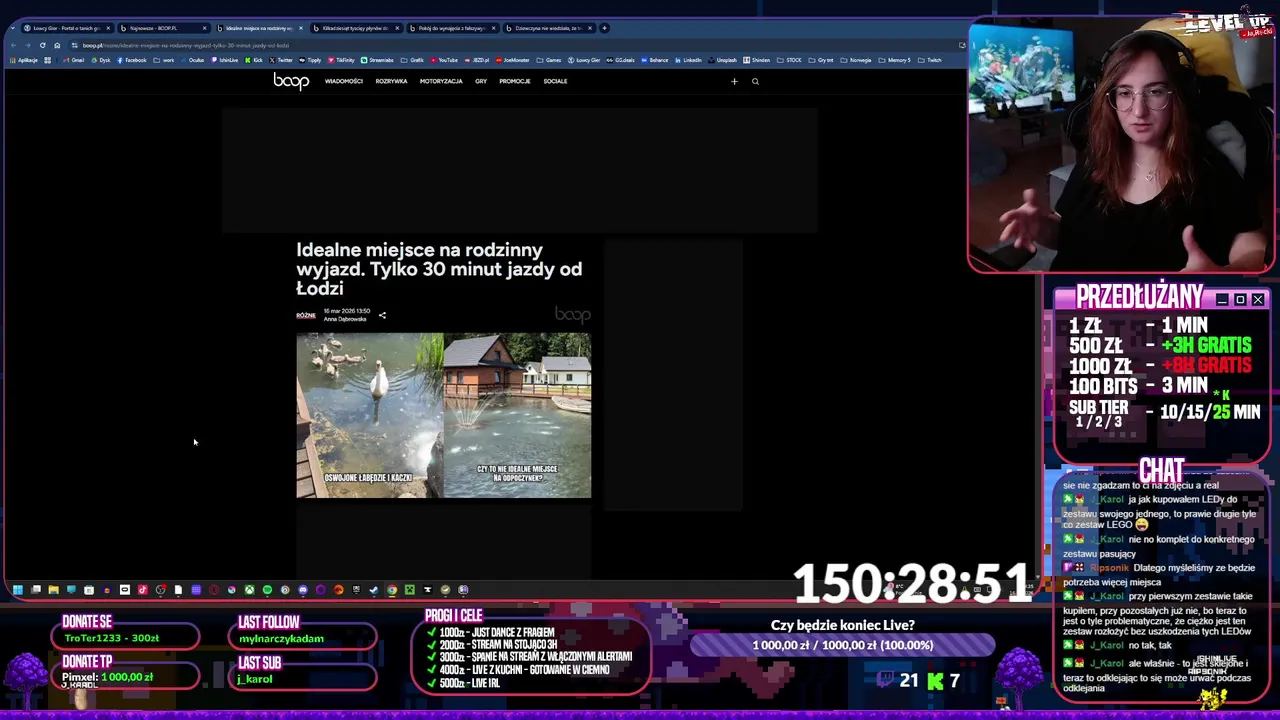The image size is (1280, 720).
Task: Open Minecraft creeper icon in taskbar
Action: pyautogui.click(x=410, y=590)
